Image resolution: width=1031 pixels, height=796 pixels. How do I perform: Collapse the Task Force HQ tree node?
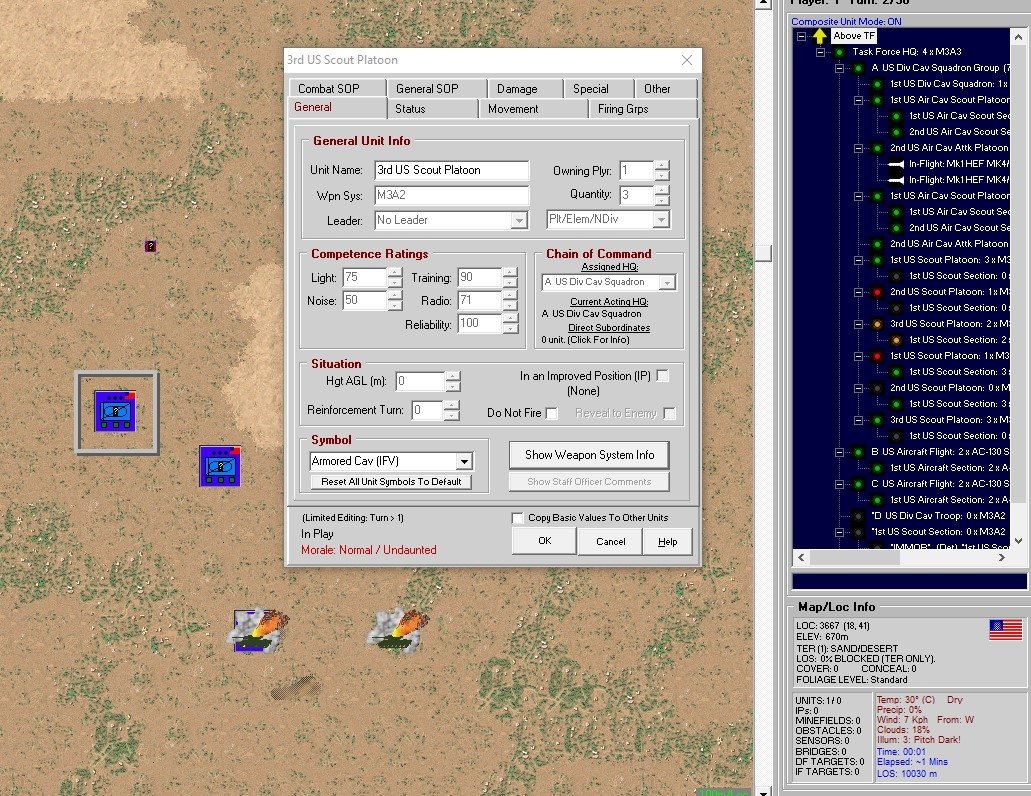(x=820, y=52)
